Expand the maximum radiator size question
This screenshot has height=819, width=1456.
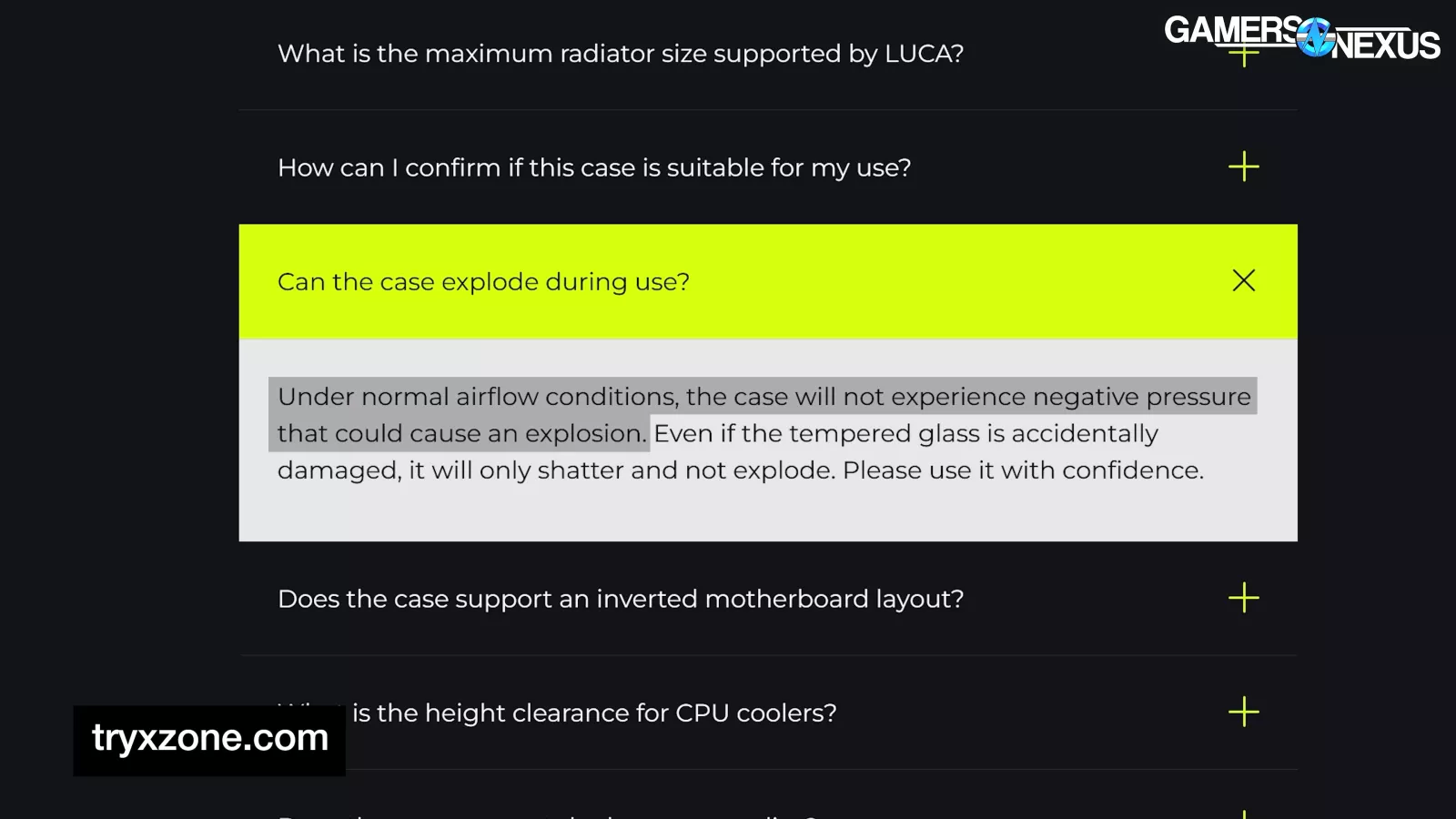(620, 54)
